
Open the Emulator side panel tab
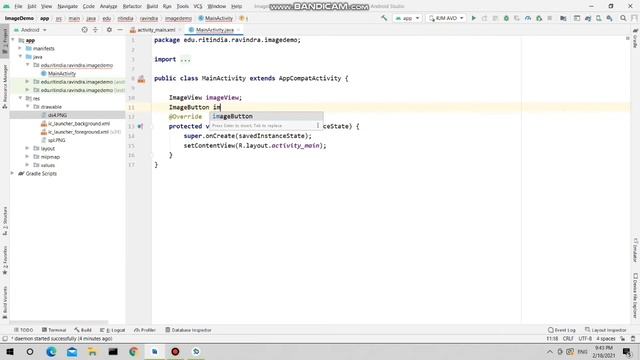click(635, 250)
